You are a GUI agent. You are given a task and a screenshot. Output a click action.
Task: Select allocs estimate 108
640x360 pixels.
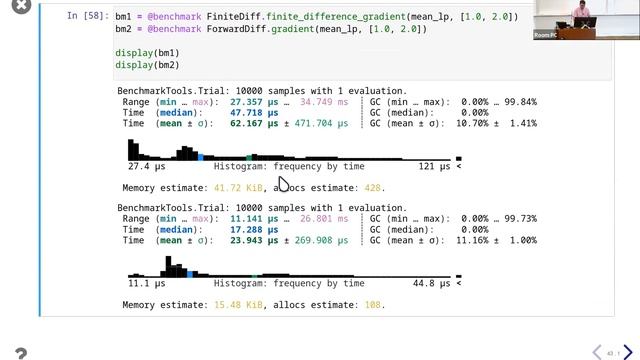(x=373, y=305)
